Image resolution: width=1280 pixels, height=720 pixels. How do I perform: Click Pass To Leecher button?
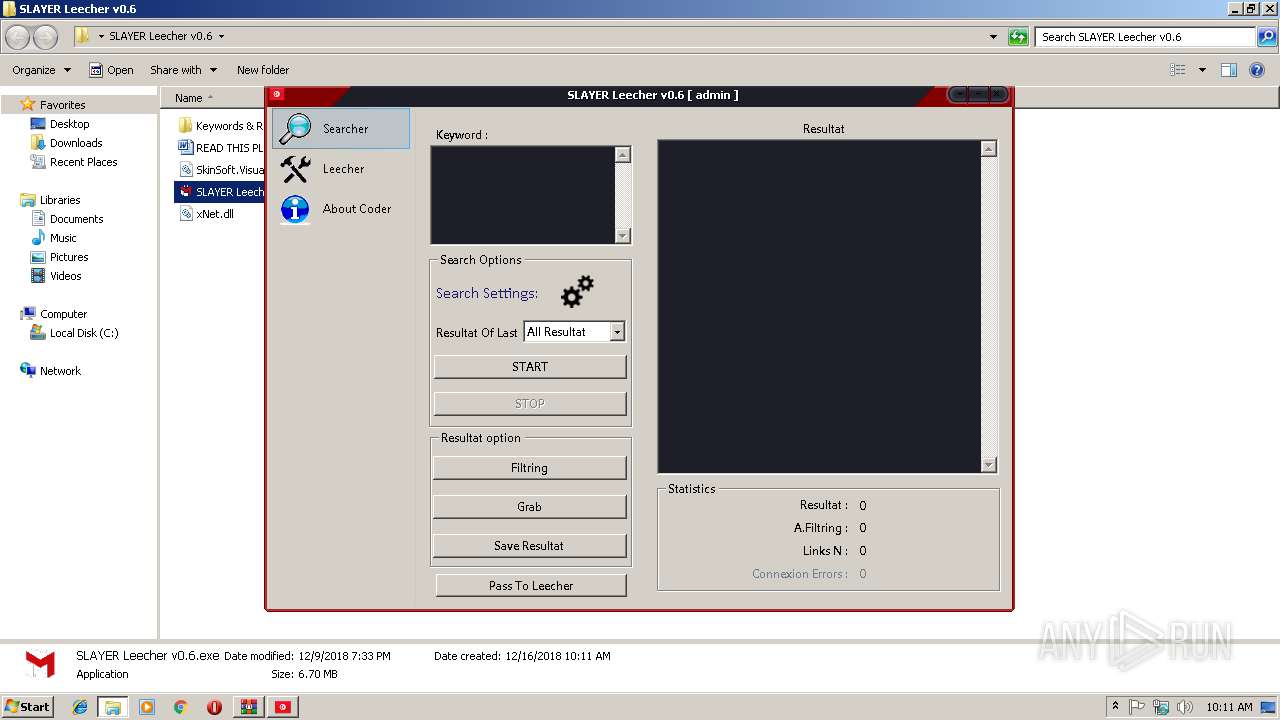click(531, 586)
